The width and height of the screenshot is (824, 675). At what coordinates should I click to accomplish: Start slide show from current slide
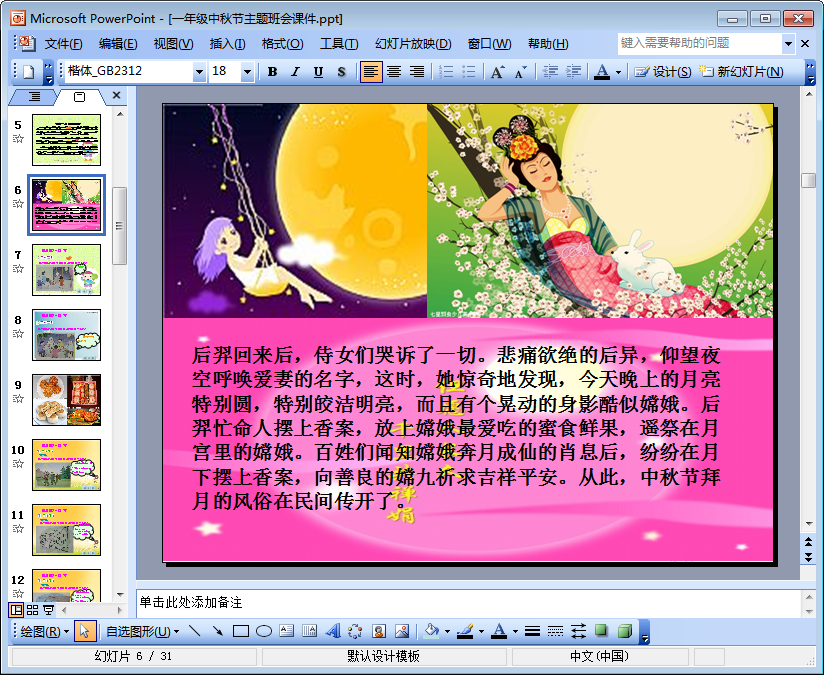click(x=48, y=610)
